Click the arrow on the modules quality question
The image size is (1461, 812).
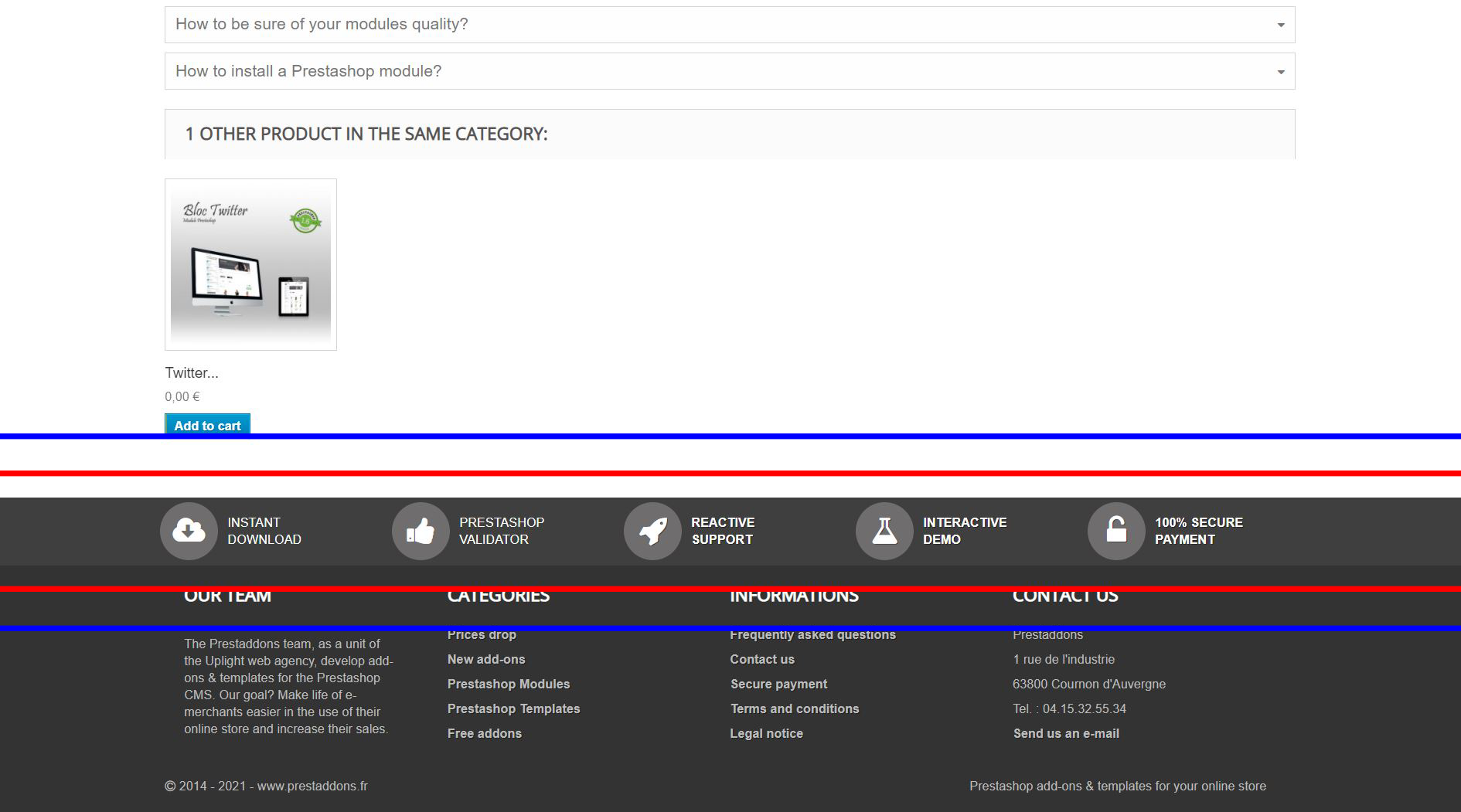[x=1281, y=25]
